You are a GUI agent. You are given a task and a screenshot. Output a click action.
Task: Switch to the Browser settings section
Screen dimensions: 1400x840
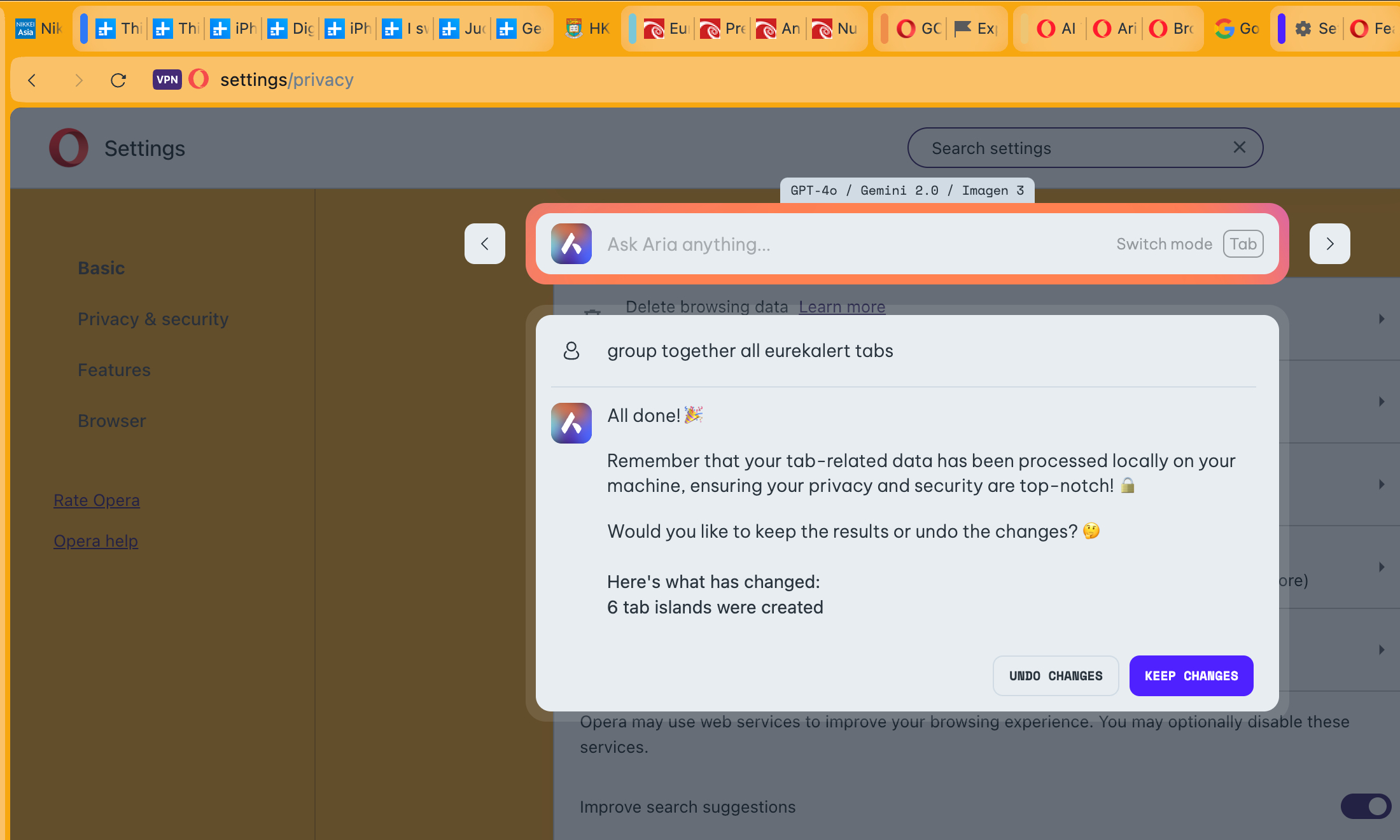[112, 421]
